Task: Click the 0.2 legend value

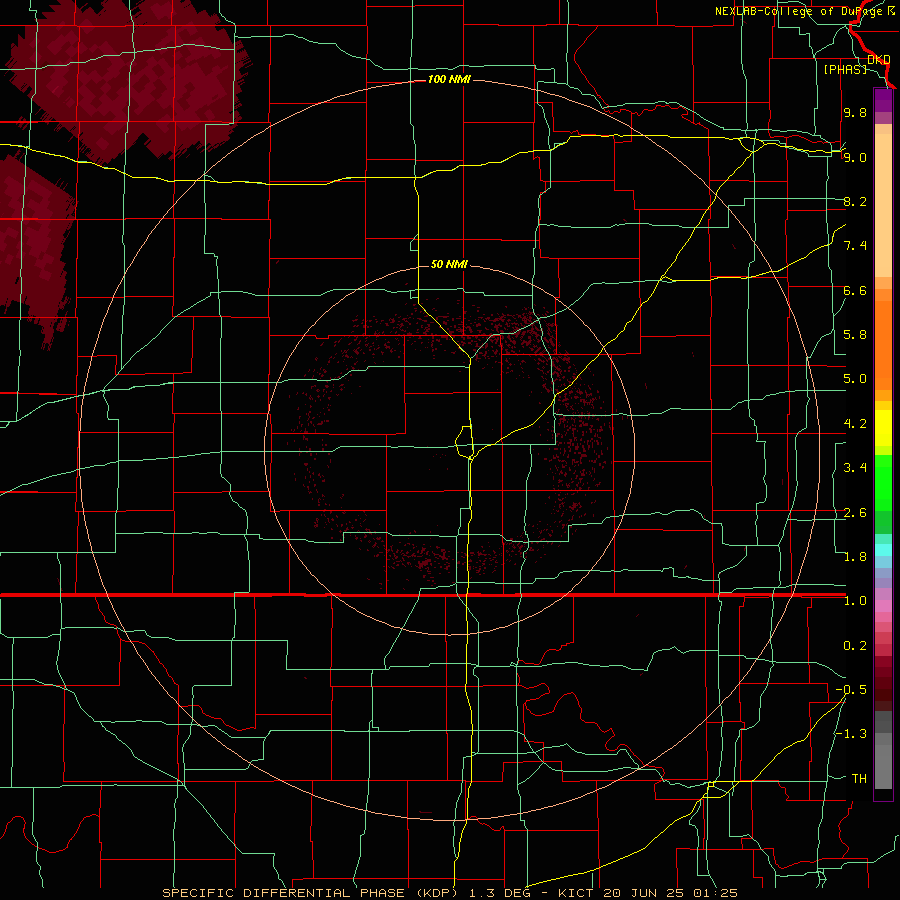Action: click(855, 646)
